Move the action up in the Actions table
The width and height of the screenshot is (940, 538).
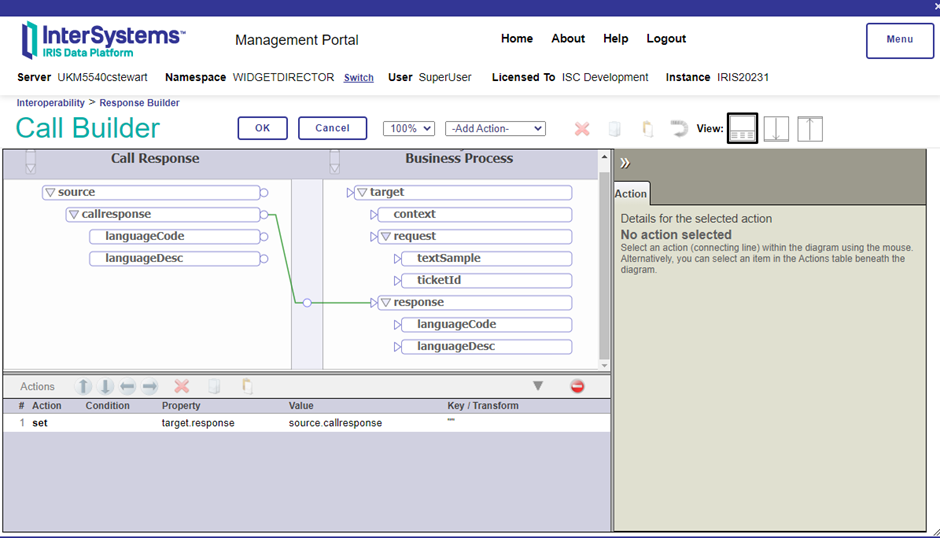click(84, 386)
